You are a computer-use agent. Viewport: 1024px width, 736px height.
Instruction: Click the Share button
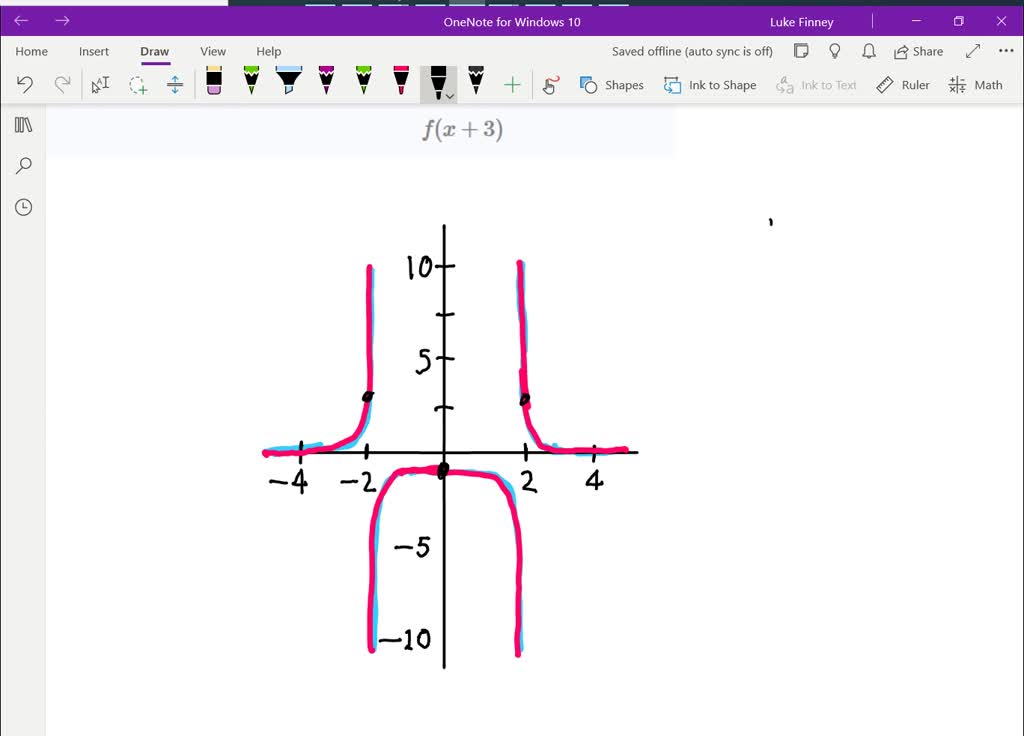tap(918, 51)
